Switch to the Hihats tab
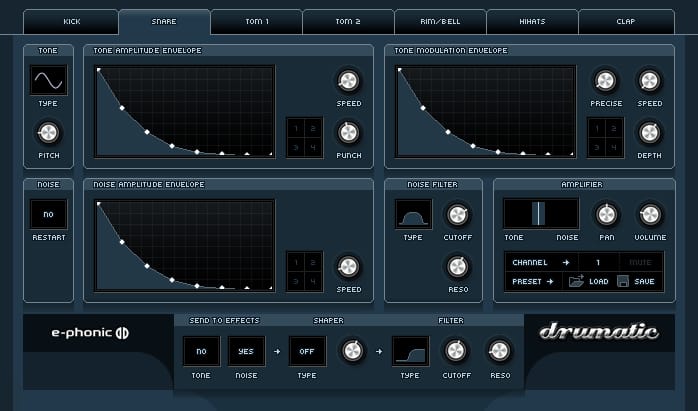This screenshot has height=411, width=698. point(532,21)
